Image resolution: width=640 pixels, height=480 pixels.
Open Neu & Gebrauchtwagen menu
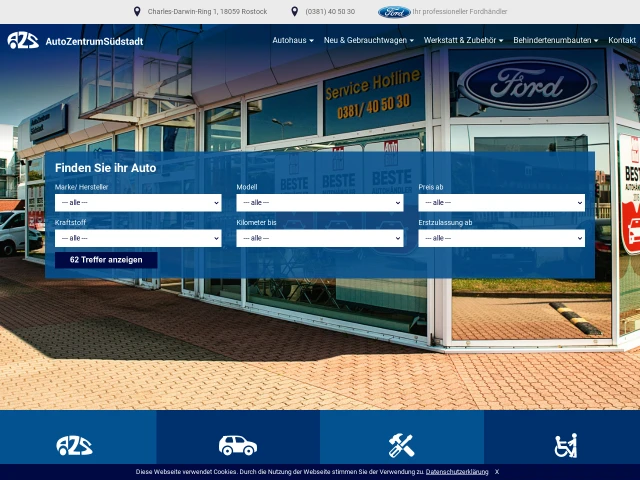(369, 40)
